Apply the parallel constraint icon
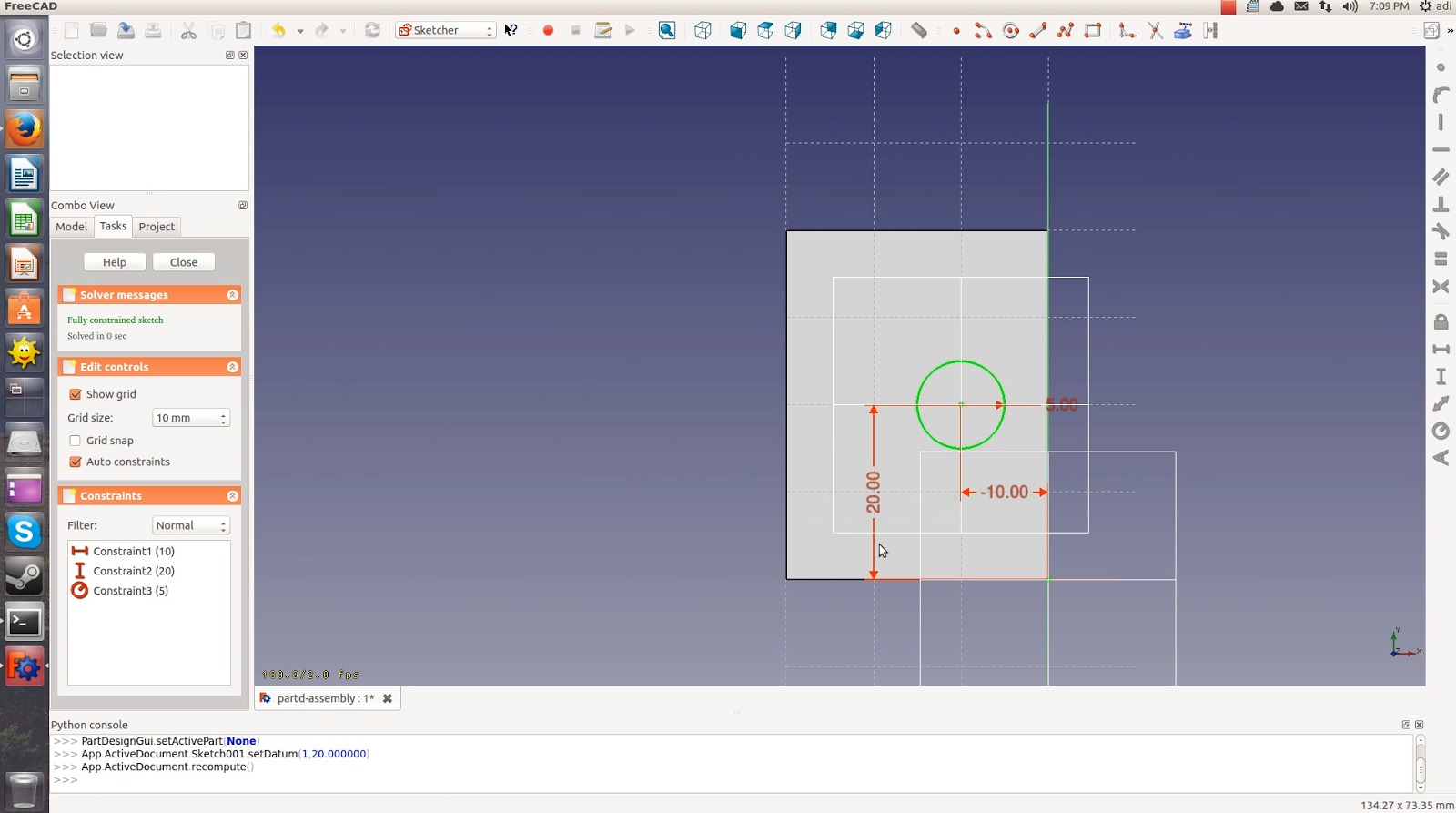 click(1441, 176)
